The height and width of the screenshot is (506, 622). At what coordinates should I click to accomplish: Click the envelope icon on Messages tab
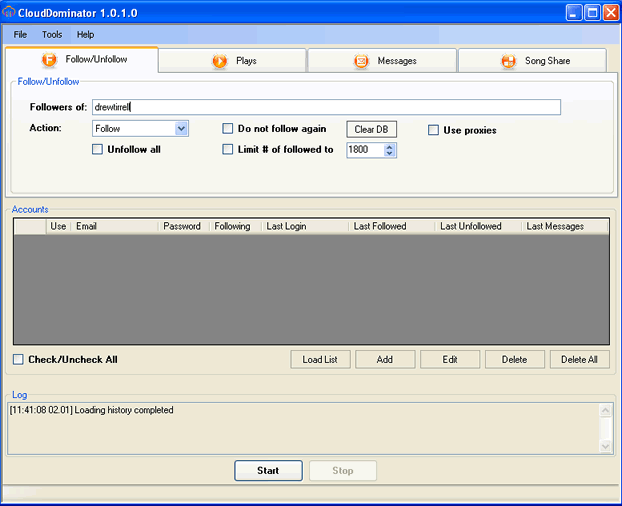[x=361, y=61]
